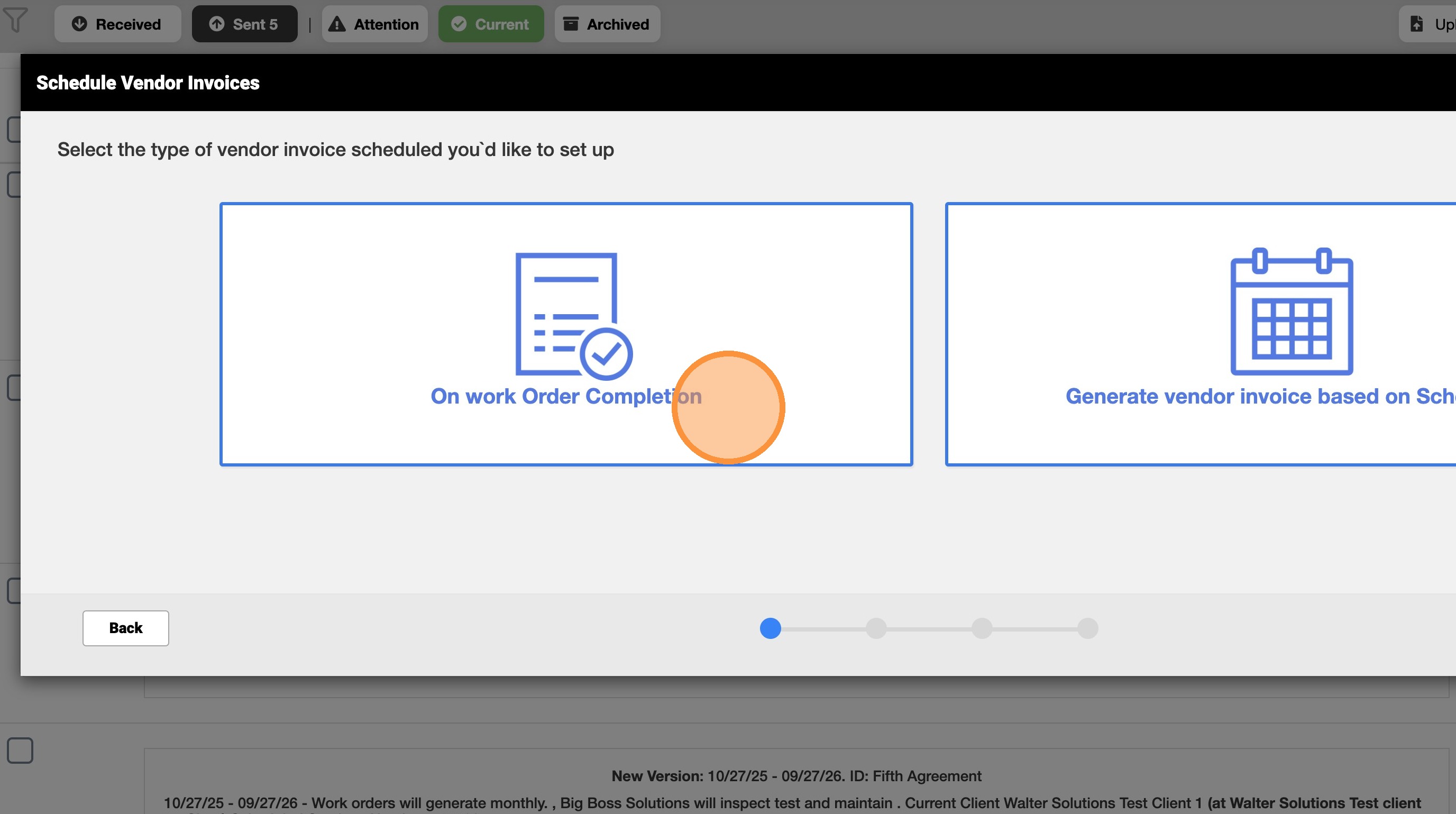Click the calendar schedule icon
Image resolution: width=1456 pixels, height=814 pixels.
pos(1292,312)
